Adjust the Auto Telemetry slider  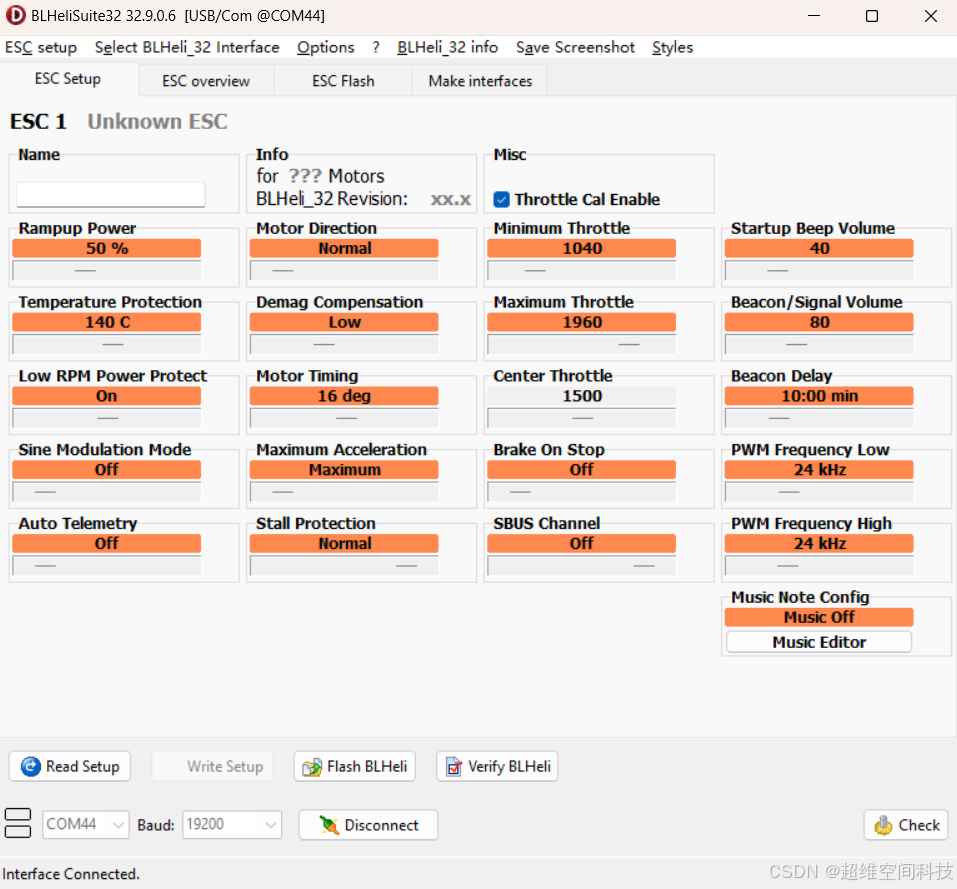click(x=106, y=566)
